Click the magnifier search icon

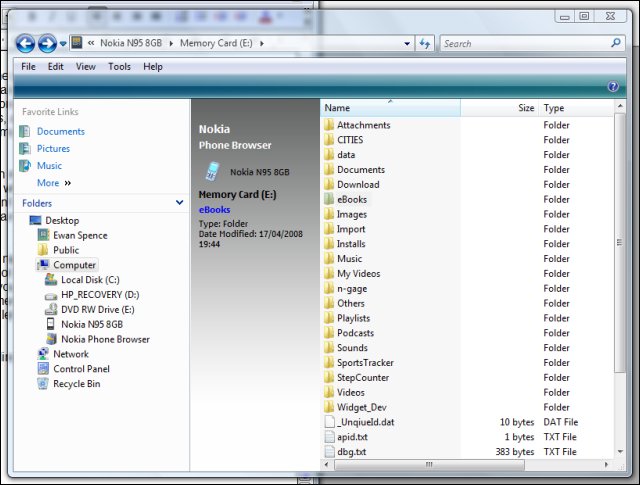tap(616, 42)
